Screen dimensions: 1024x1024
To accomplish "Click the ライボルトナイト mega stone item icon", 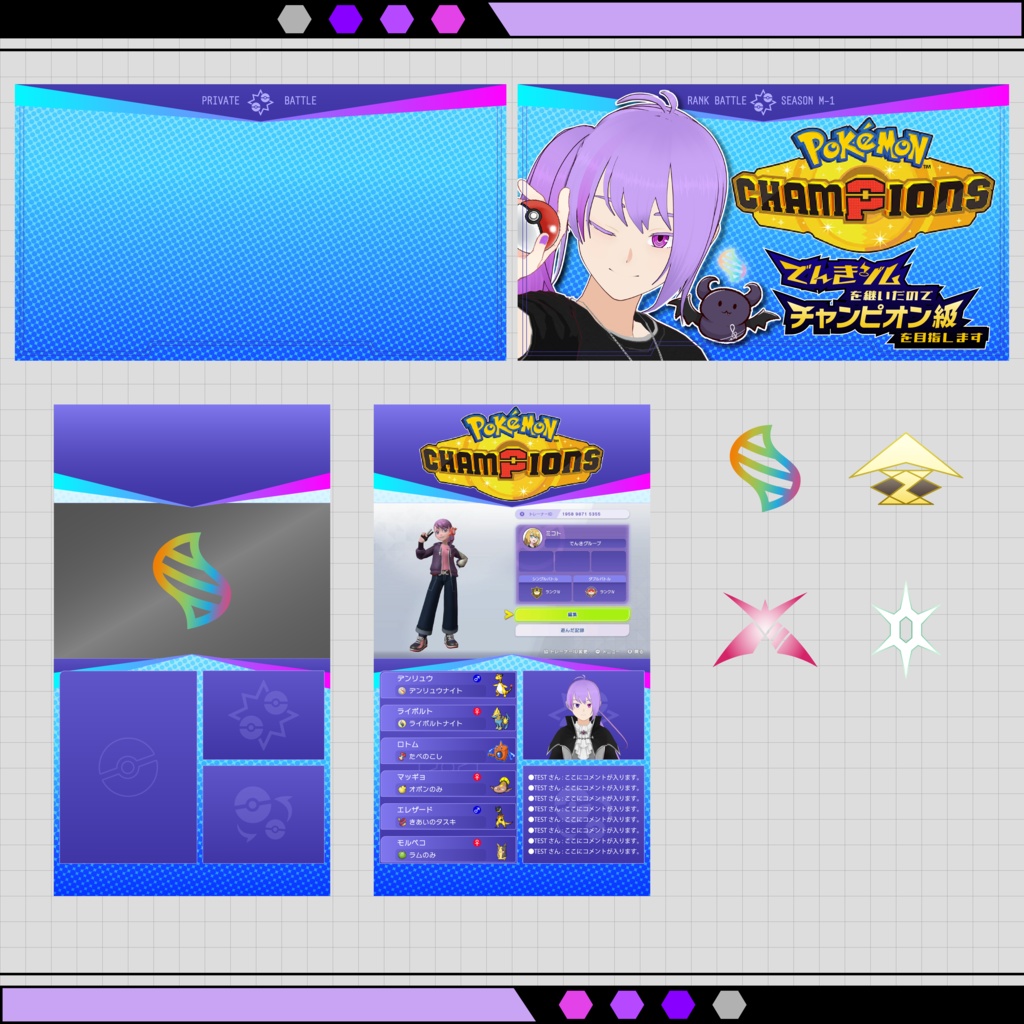I will 402,724.
